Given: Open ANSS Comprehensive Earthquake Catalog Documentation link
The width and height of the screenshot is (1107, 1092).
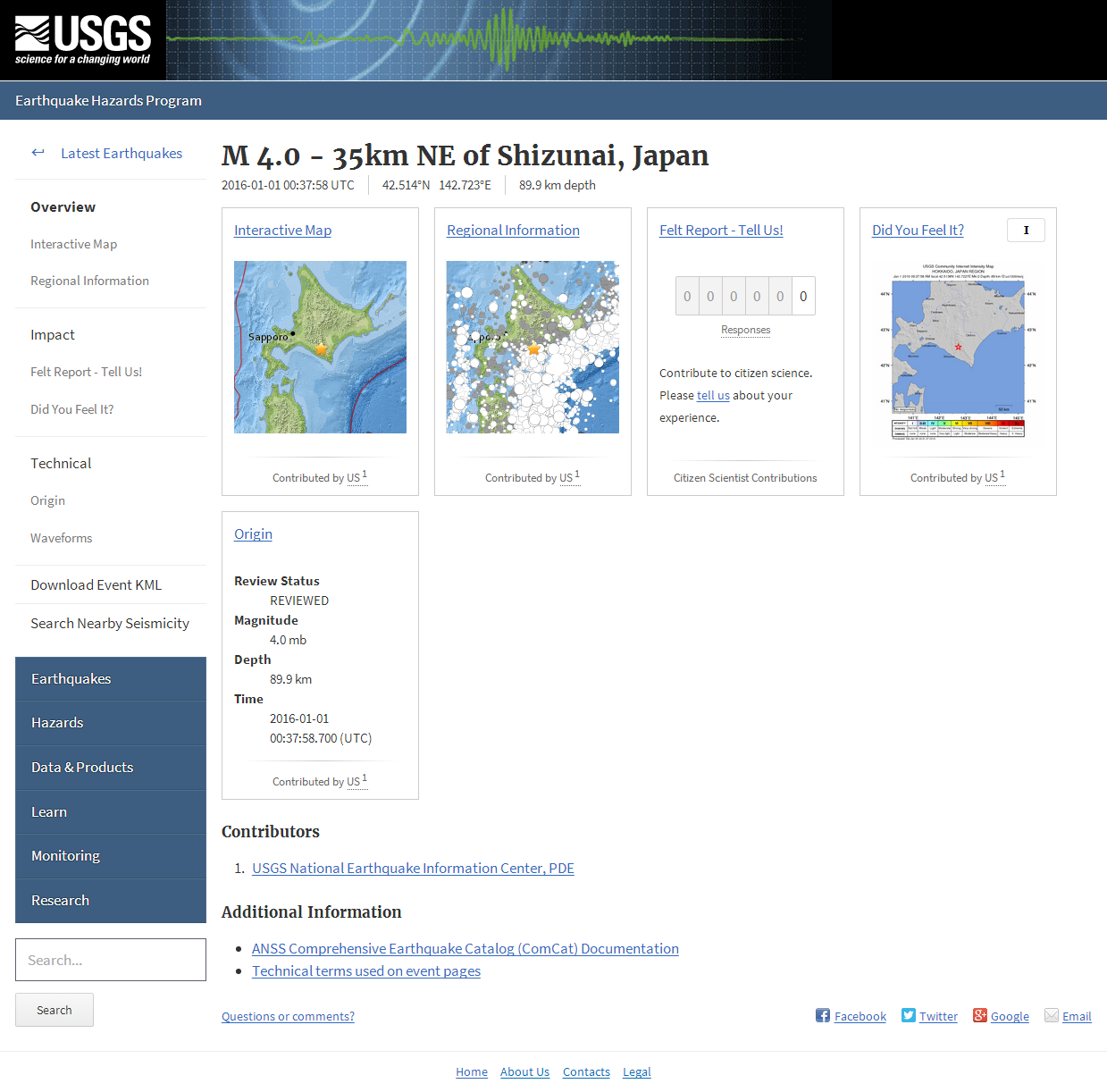Looking at the screenshot, I should [x=465, y=948].
